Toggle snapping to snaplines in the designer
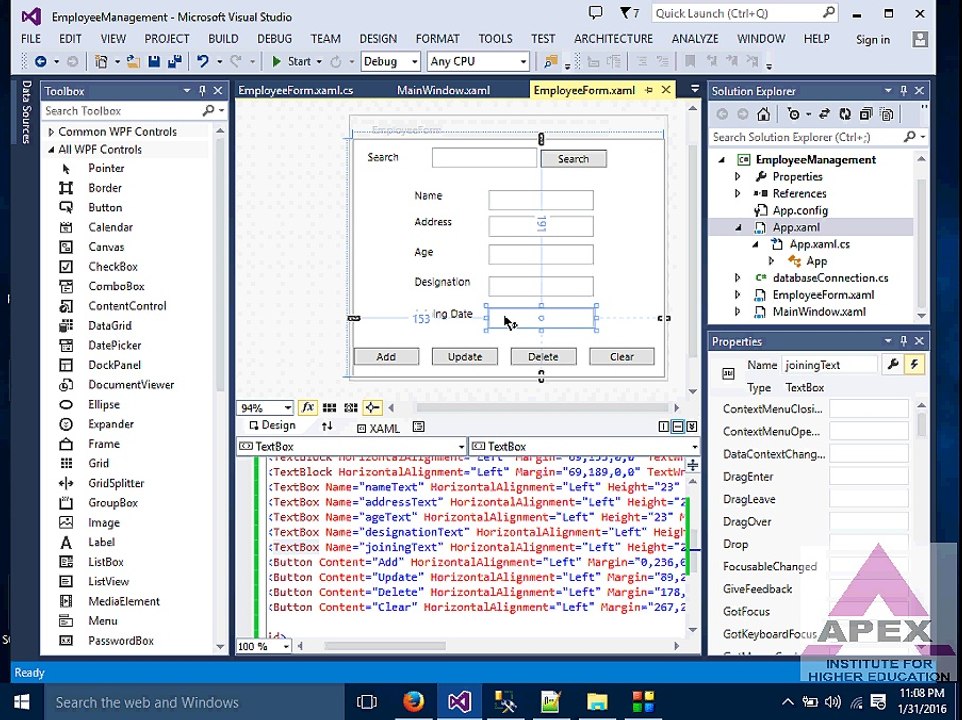Image resolution: width=962 pixels, height=720 pixels. 372,407
